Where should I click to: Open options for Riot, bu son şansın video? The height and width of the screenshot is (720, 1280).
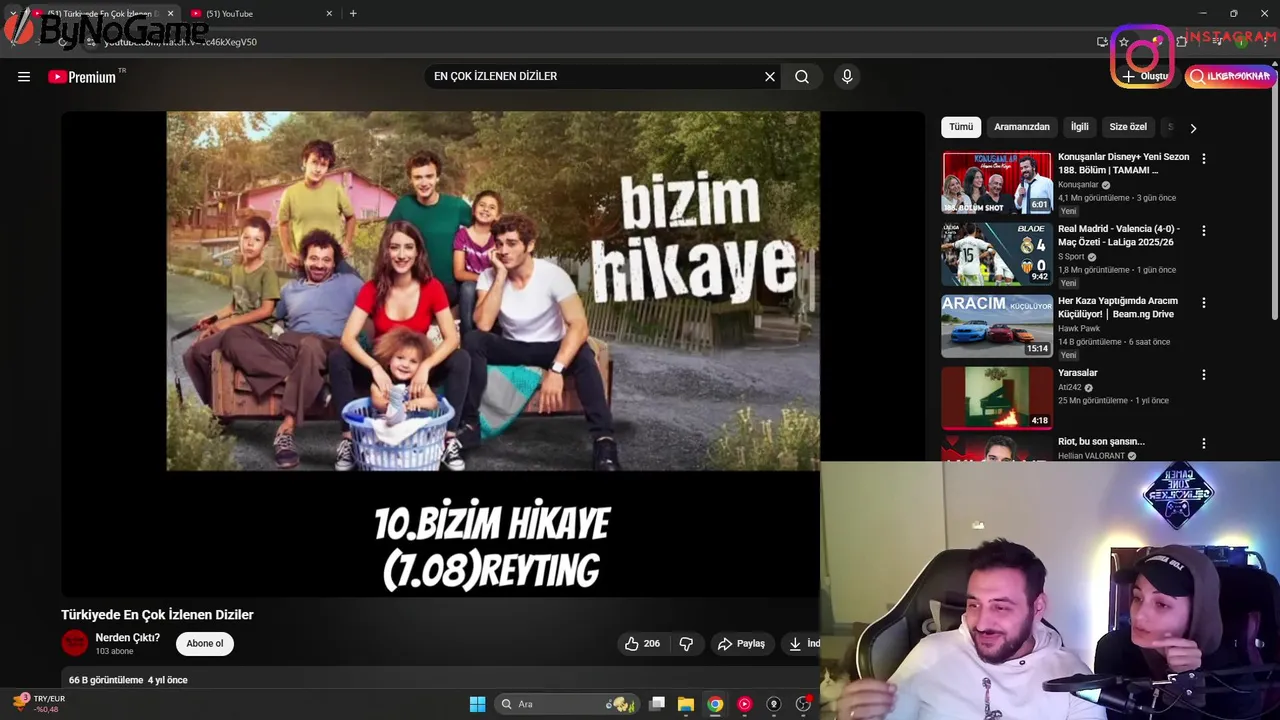tap(1204, 444)
